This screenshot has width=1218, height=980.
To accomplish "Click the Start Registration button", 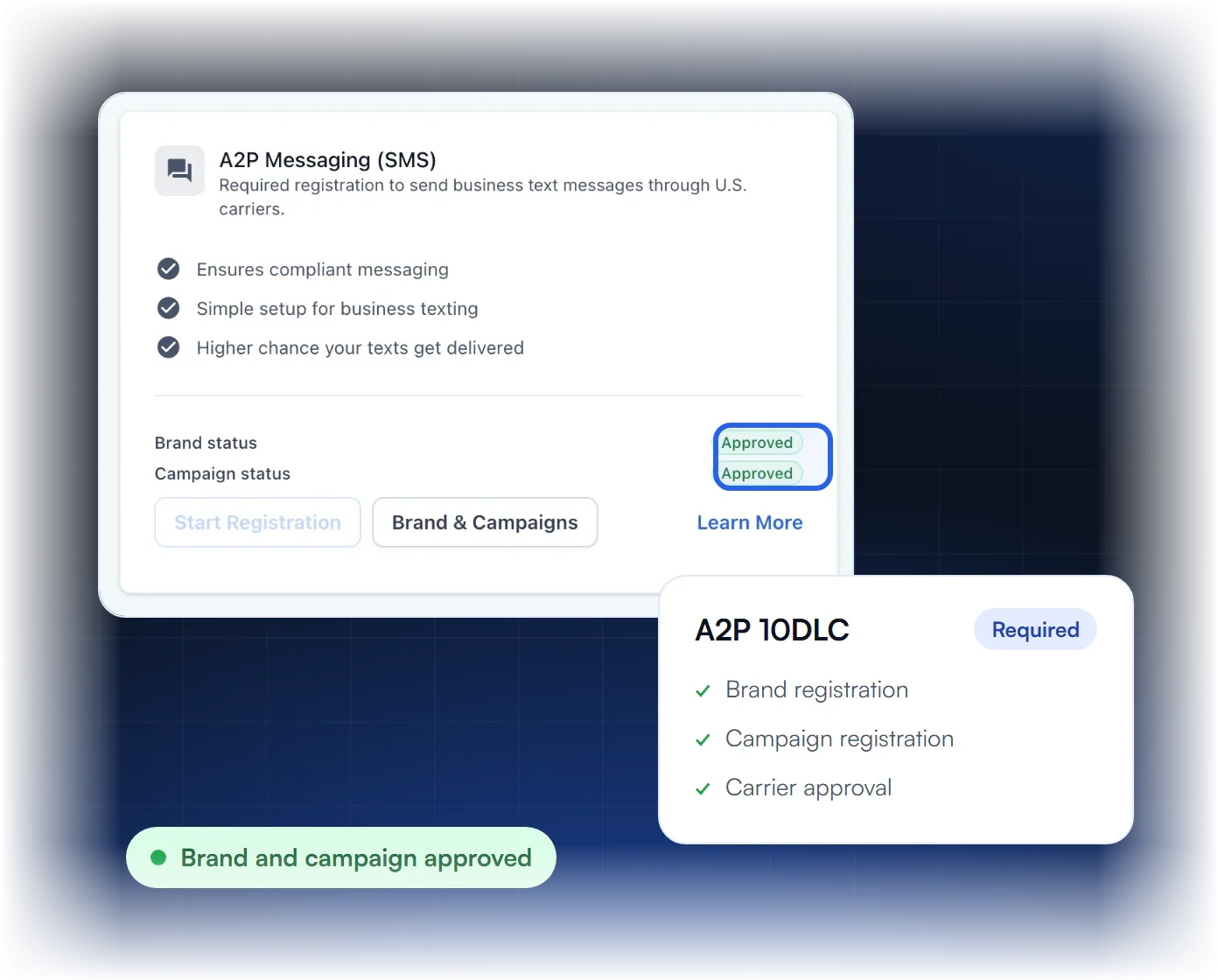I will (257, 522).
